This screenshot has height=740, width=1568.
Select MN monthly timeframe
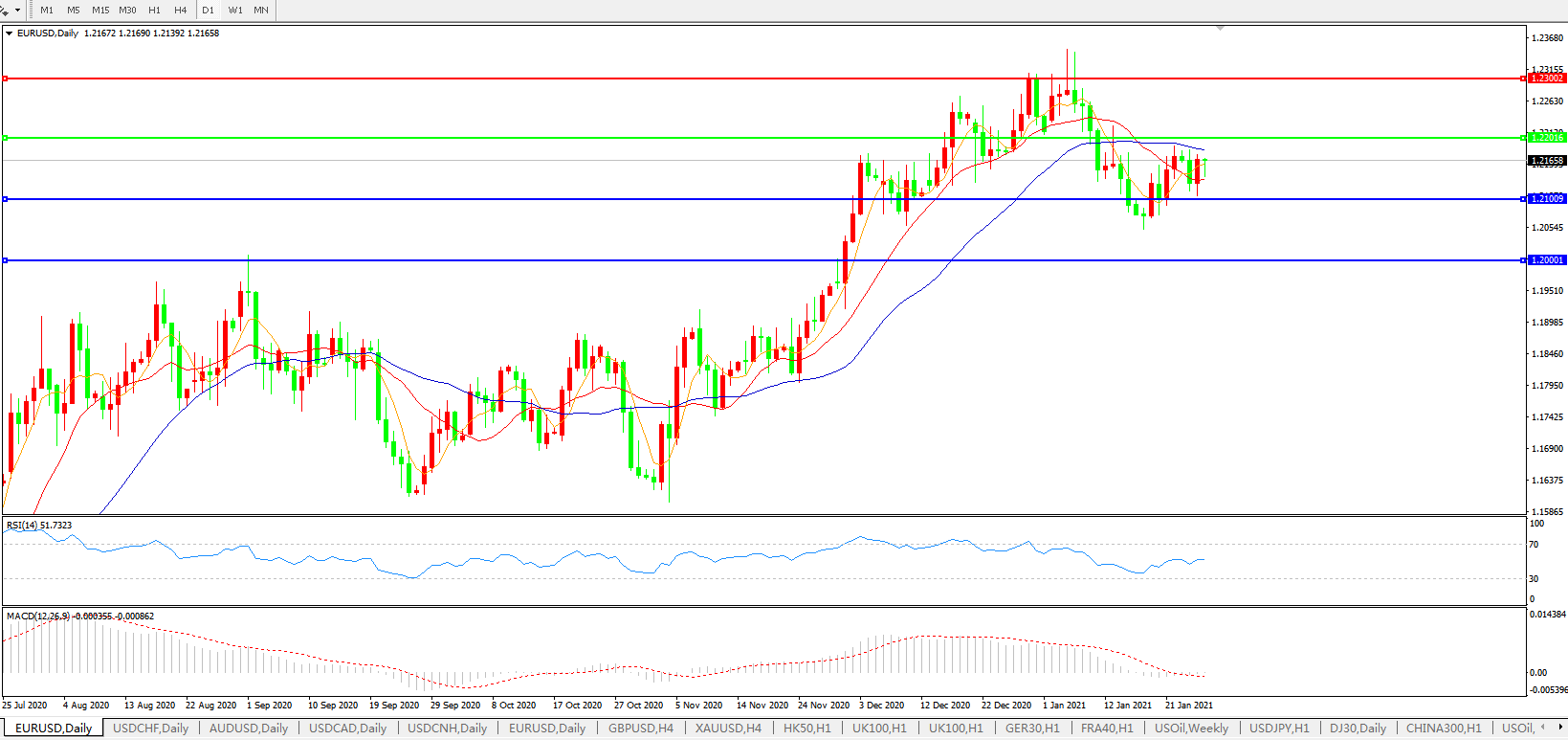point(261,11)
